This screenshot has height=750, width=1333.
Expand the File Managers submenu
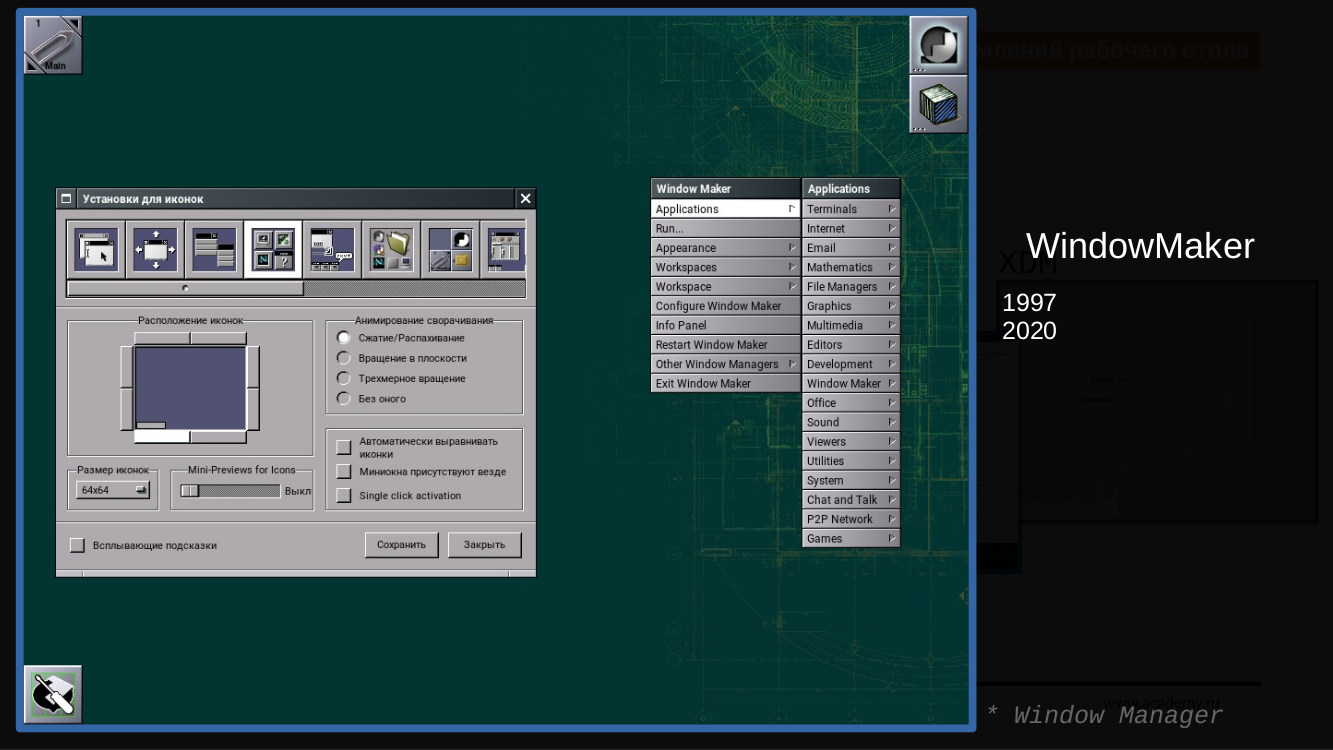pos(851,287)
